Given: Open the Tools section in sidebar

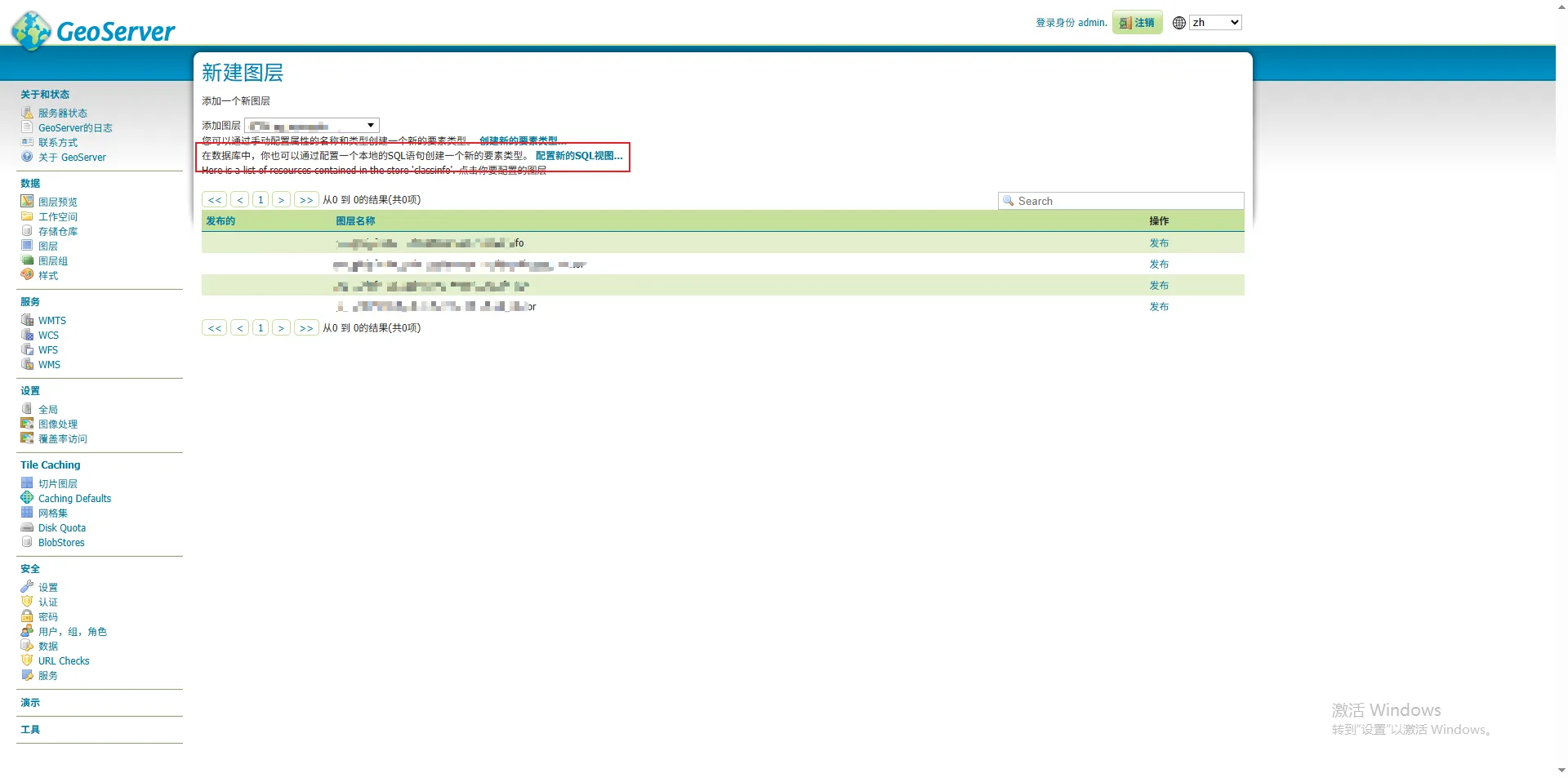Looking at the screenshot, I should [30, 730].
